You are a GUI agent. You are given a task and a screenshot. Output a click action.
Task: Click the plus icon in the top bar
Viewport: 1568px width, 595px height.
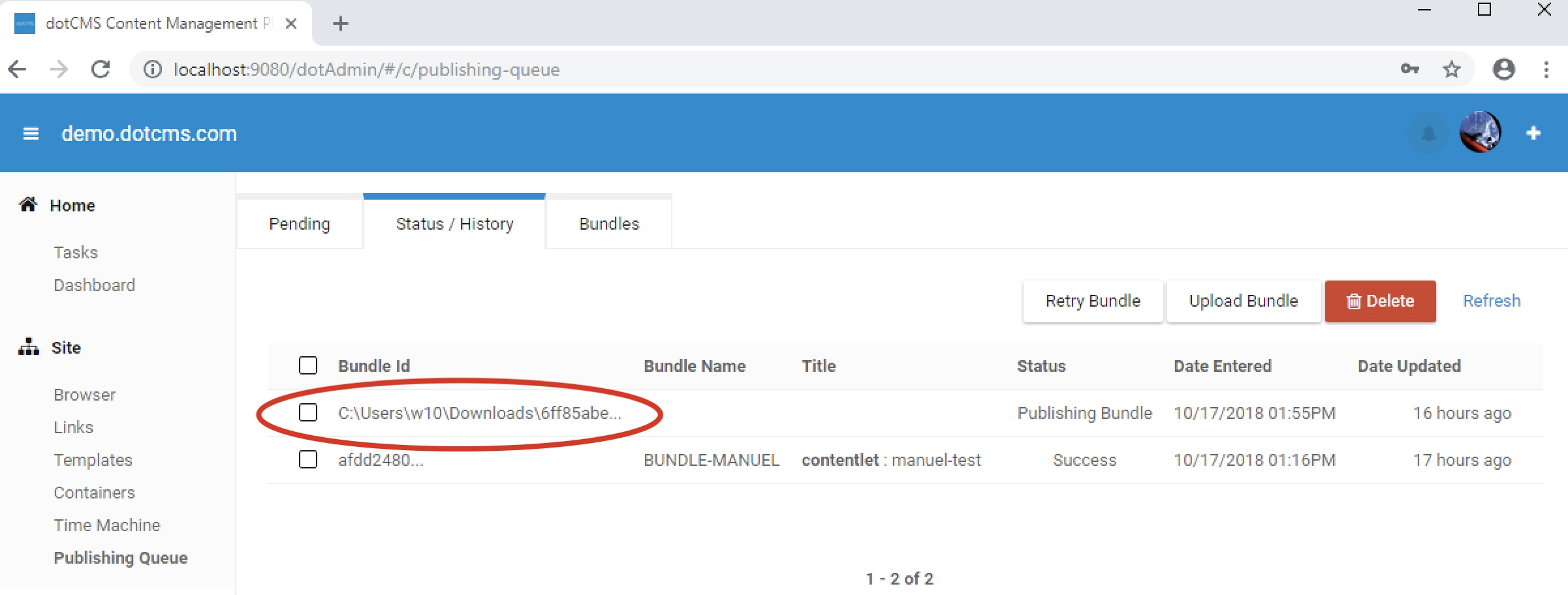coord(1533,132)
